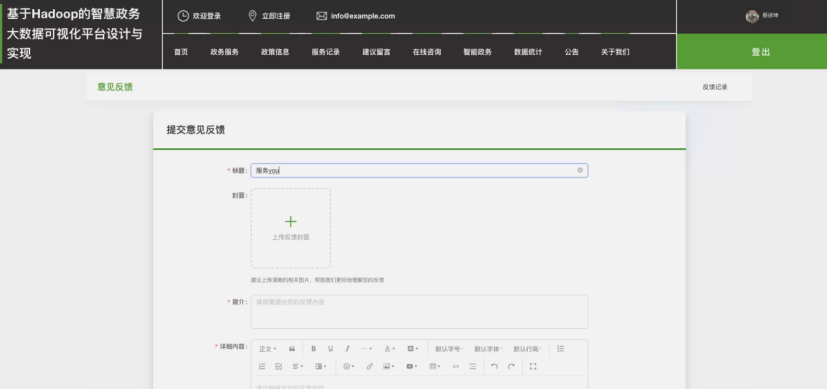Switch the editor to fullscreen
This screenshot has width=827, height=389.
[533, 366]
